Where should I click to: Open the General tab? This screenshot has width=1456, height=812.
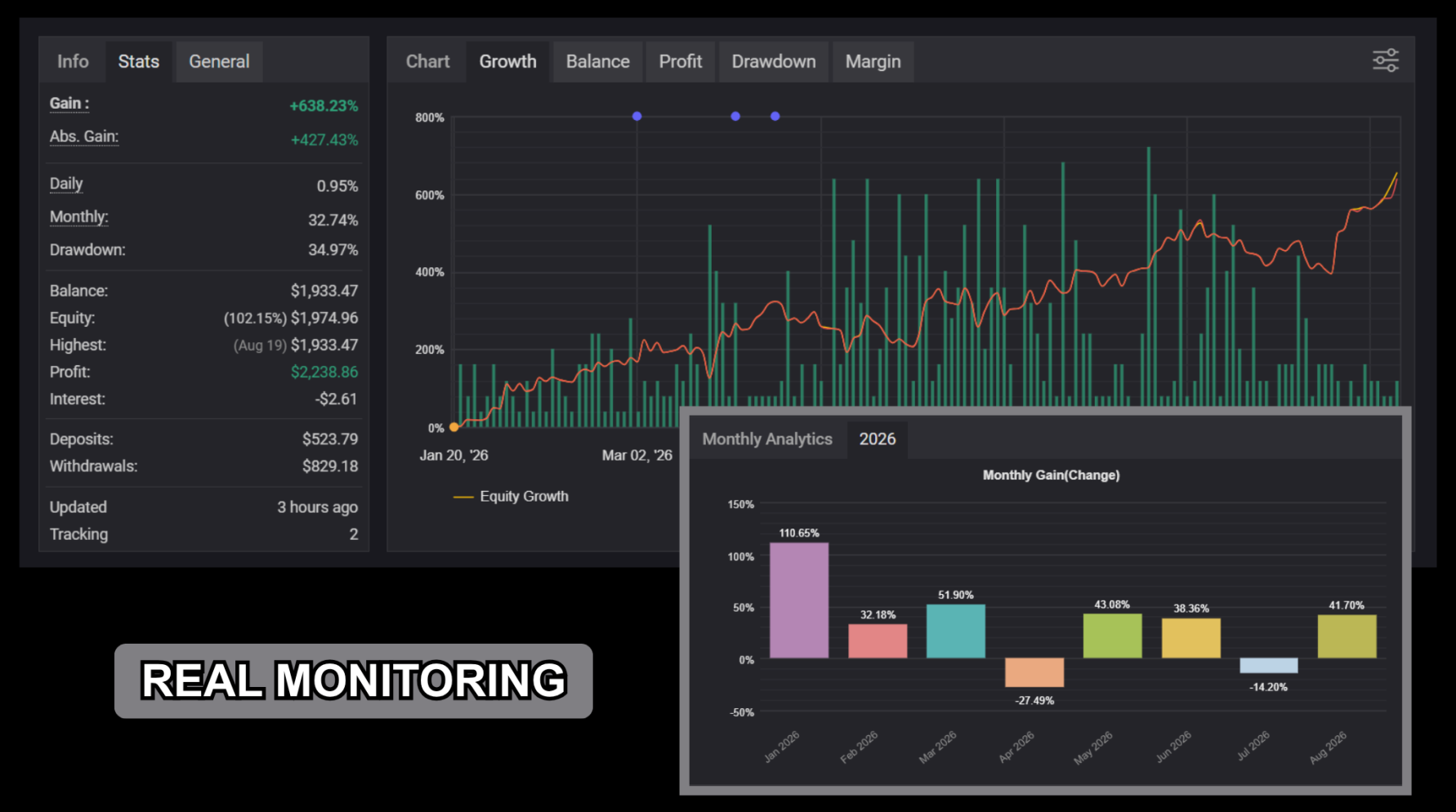[x=219, y=61]
